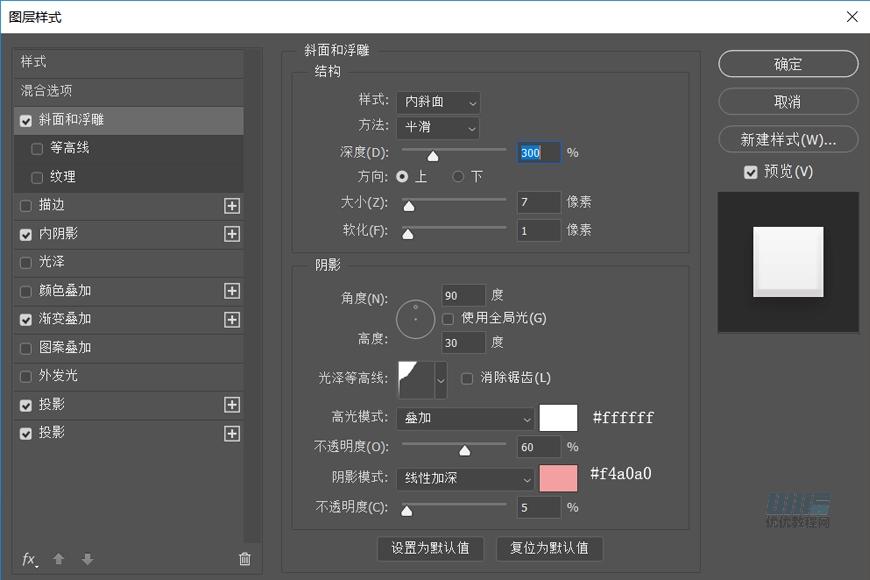Delete effect using the trash icon
The height and width of the screenshot is (580, 870).
(245, 559)
